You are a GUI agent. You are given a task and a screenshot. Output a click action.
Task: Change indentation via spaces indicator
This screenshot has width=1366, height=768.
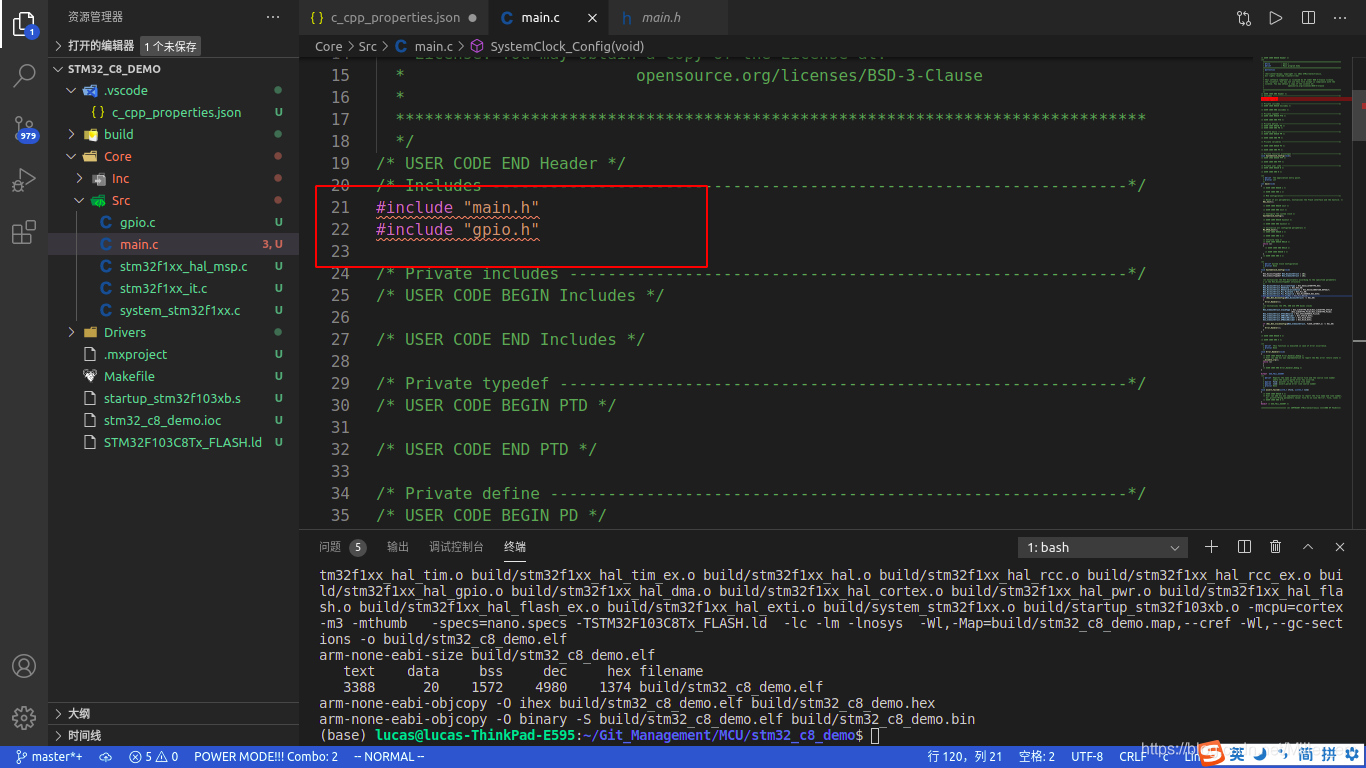pos(1037,757)
